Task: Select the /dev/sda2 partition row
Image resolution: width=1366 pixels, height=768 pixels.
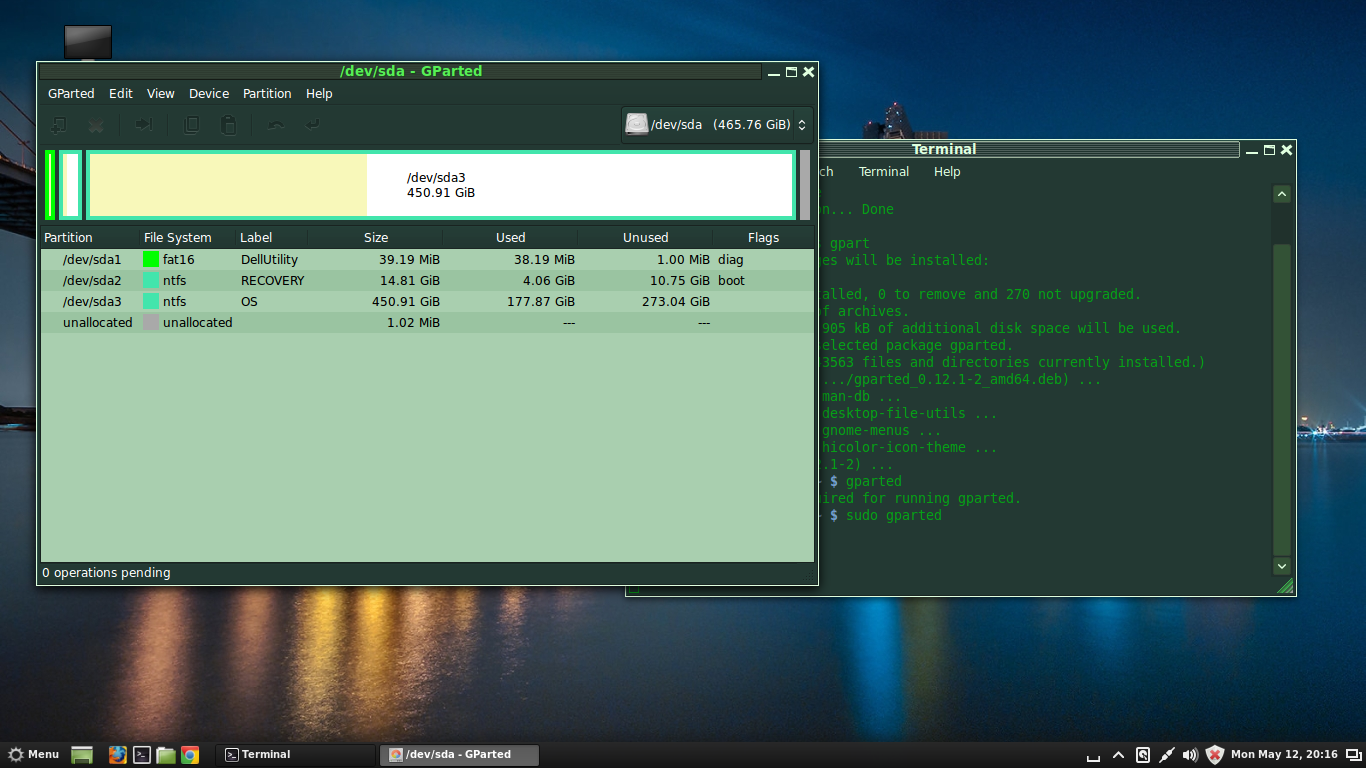Action: 427,280
